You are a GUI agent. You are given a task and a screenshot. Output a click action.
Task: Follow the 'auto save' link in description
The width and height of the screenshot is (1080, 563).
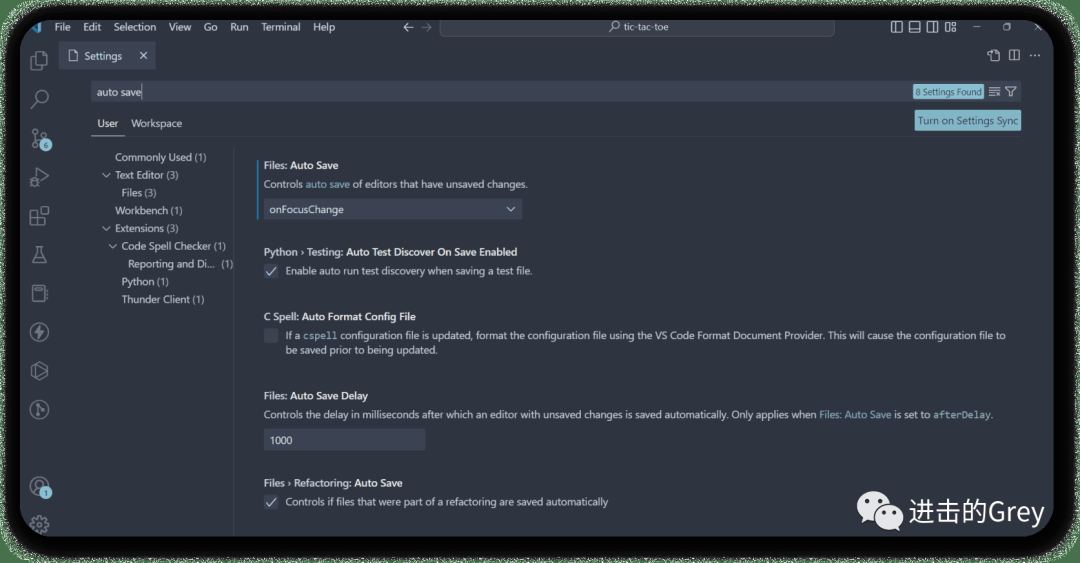point(327,185)
